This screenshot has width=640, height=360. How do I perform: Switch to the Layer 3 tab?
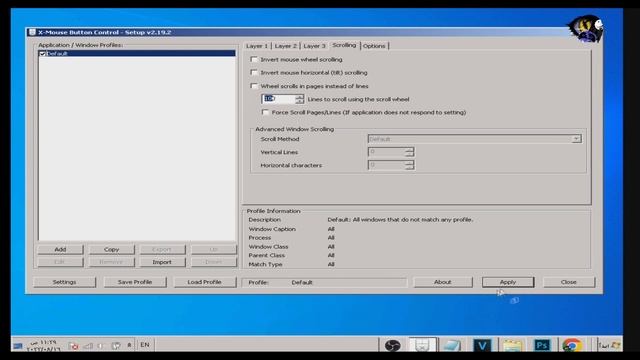(x=314, y=46)
